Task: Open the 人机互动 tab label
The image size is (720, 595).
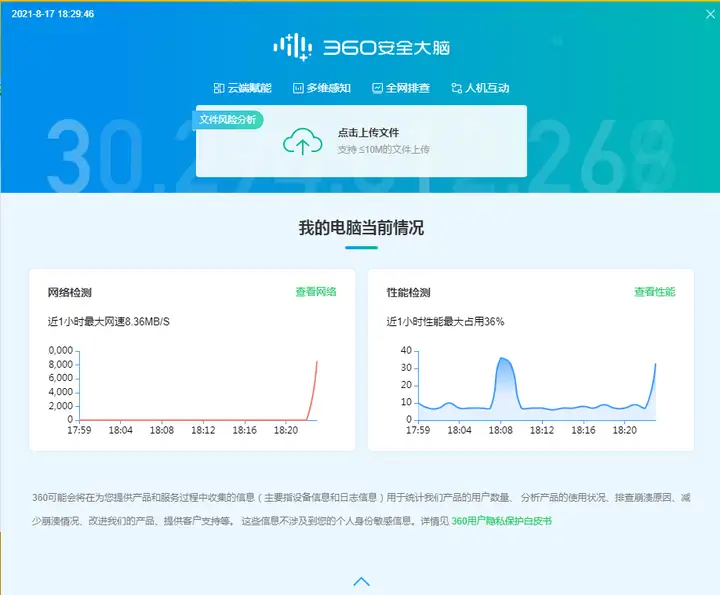Action: (x=487, y=88)
